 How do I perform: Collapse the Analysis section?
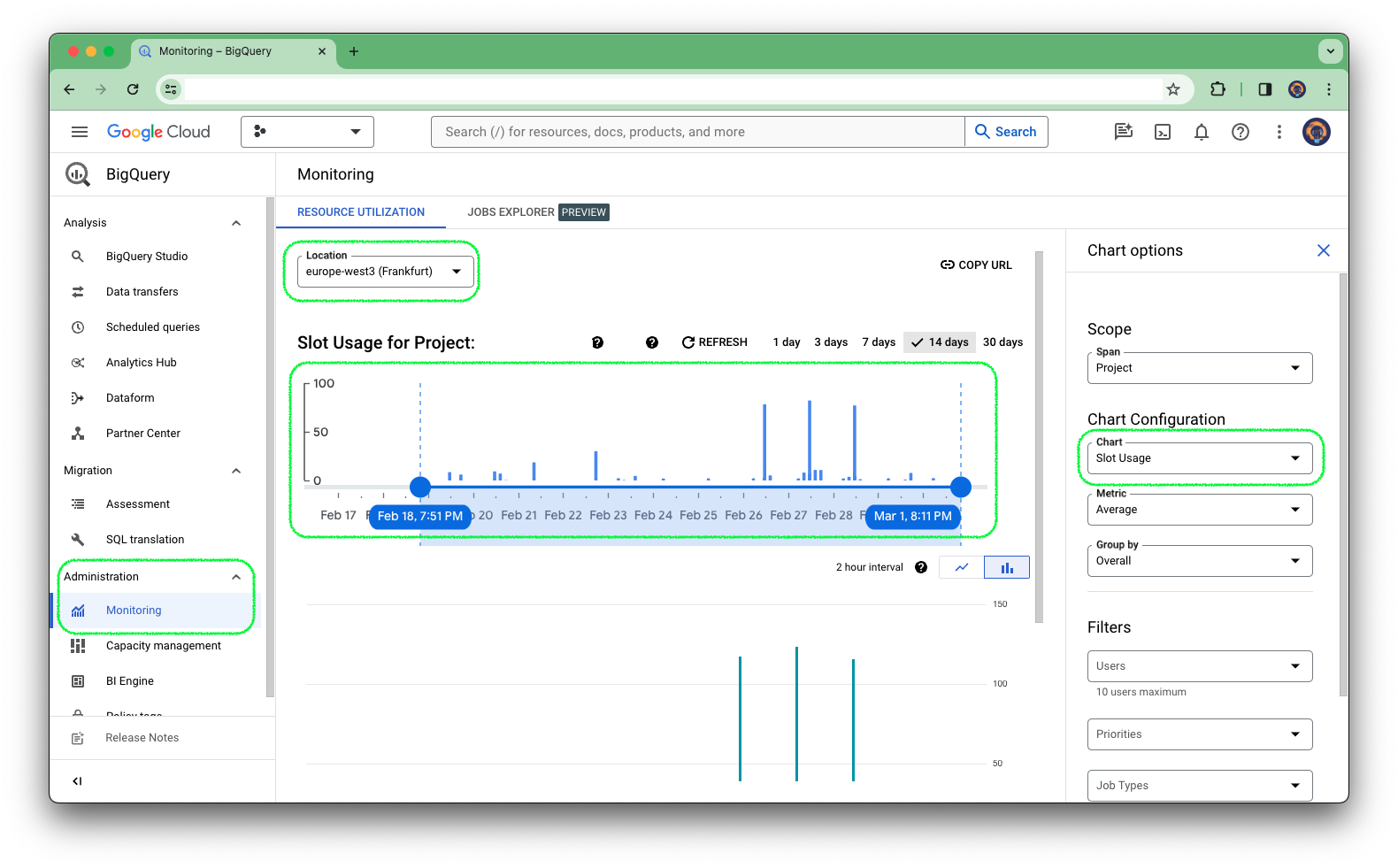pos(236,223)
